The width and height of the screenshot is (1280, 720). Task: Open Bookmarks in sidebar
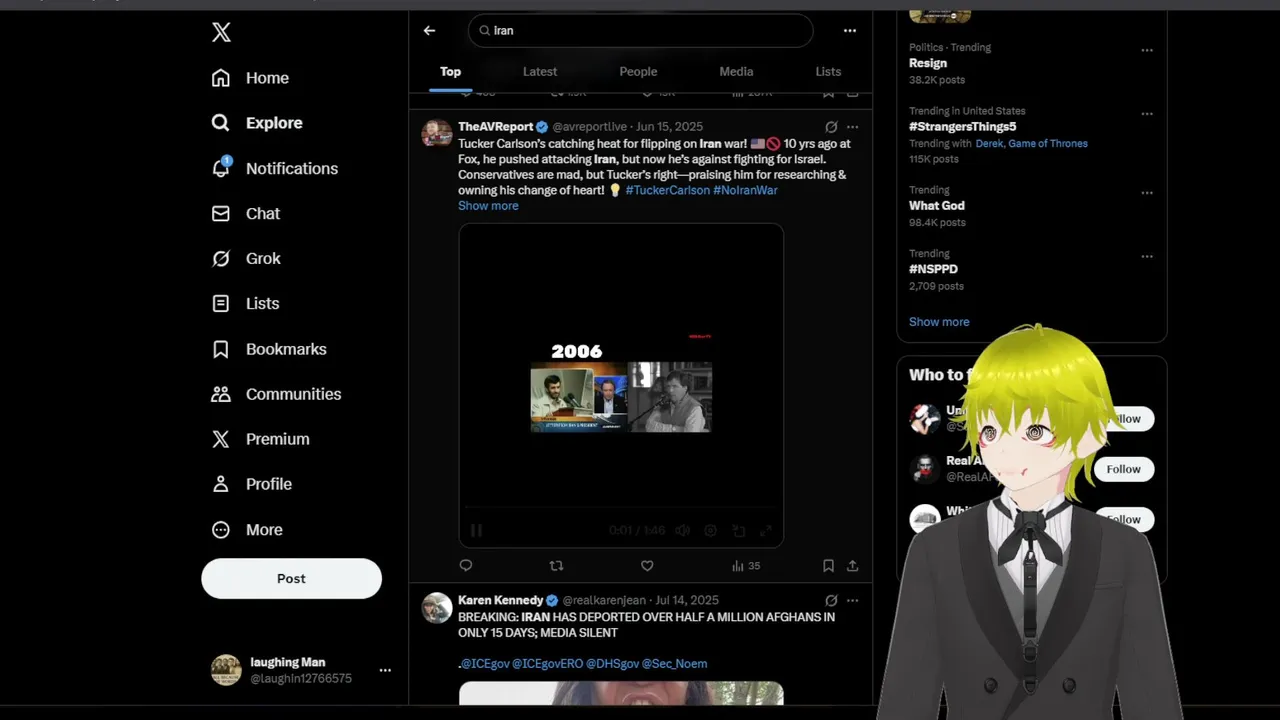pos(268,349)
